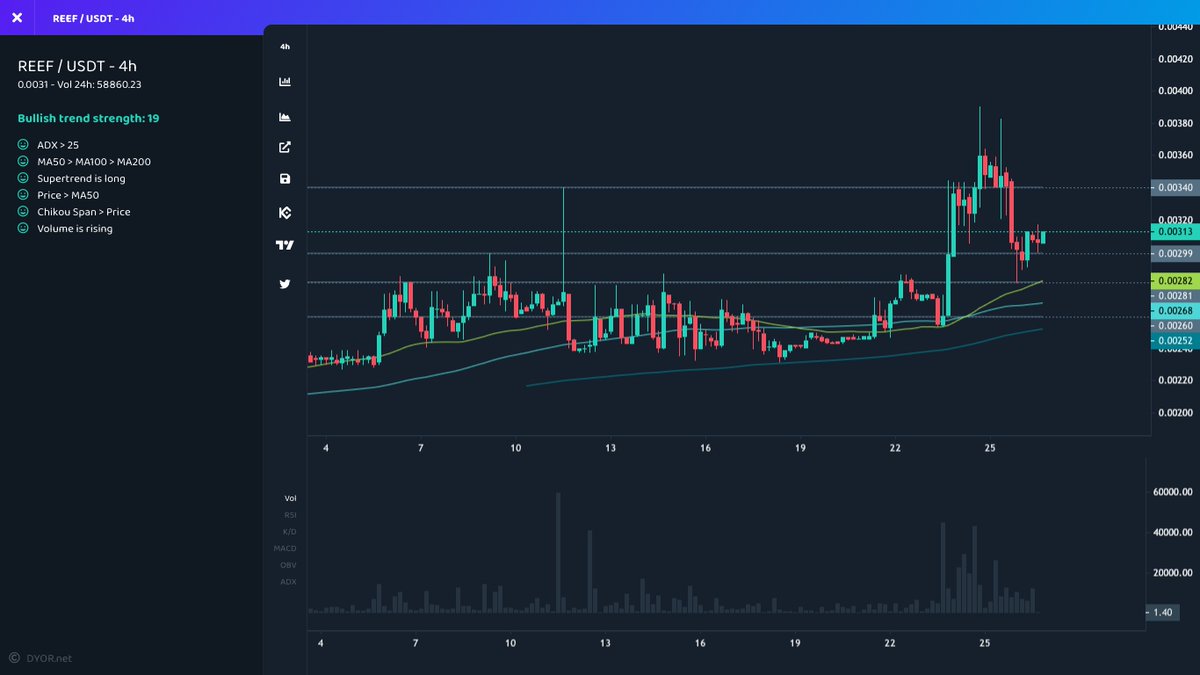Select the ADX indicator tab
The image size is (1200, 675).
(x=289, y=581)
